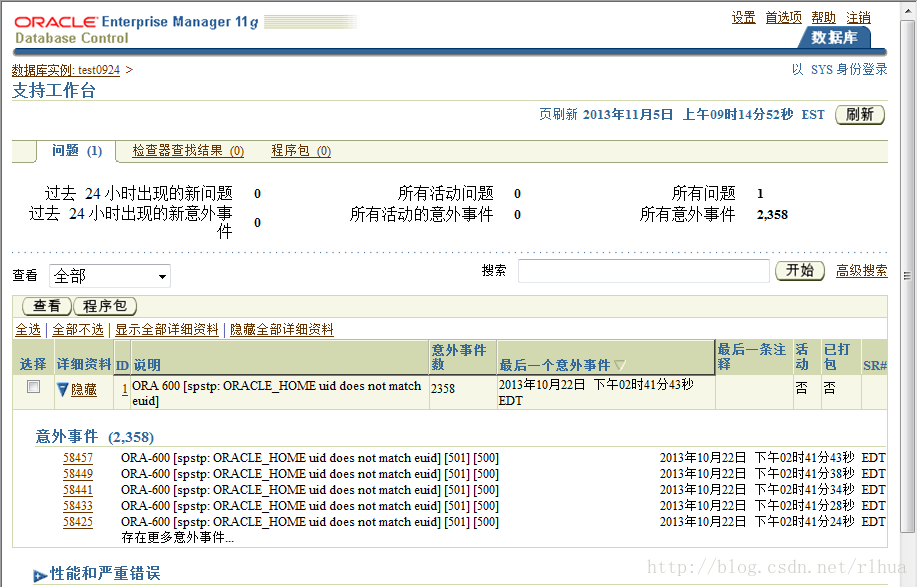The width and height of the screenshot is (918, 587).
Task: Open incident 58457 link
Action: pyautogui.click(x=78, y=458)
